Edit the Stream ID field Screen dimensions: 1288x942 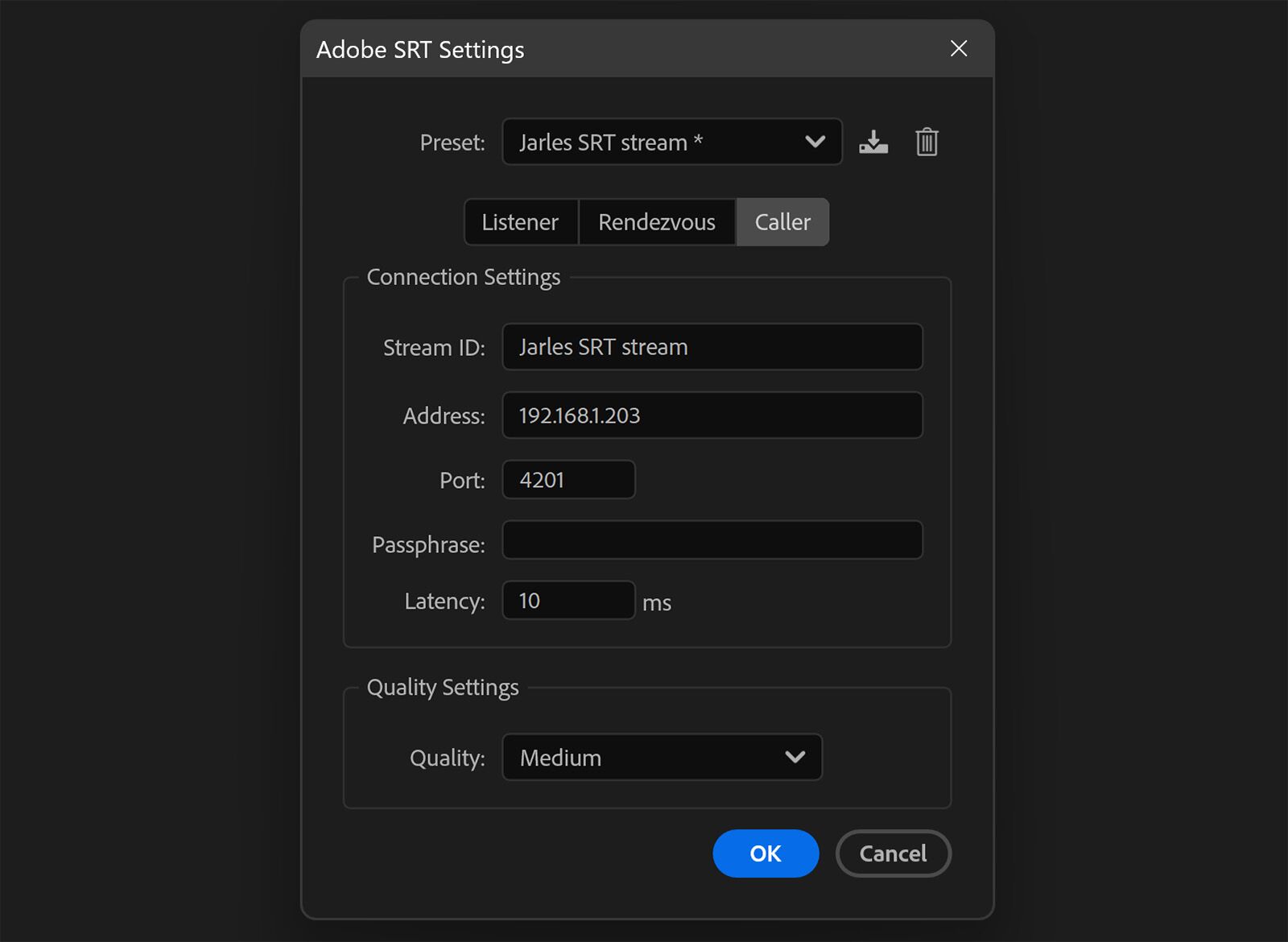coord(712,347)
